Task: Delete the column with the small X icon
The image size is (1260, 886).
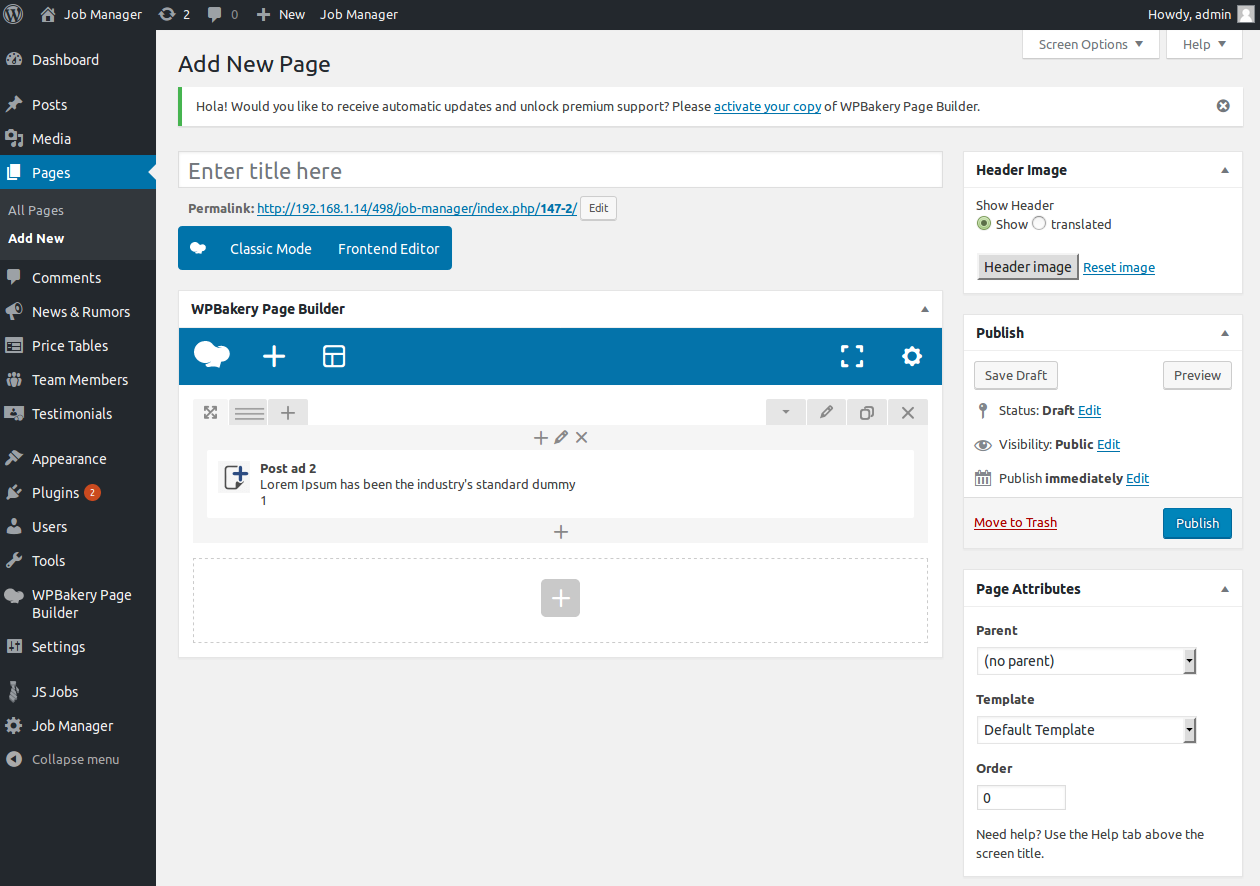Action: 581,438
